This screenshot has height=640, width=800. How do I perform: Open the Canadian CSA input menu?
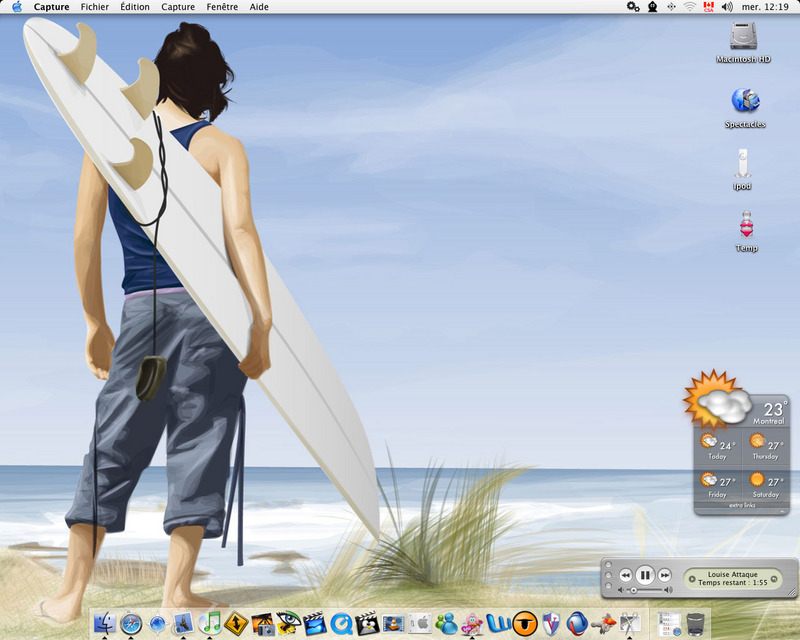(x=708, y=7)
